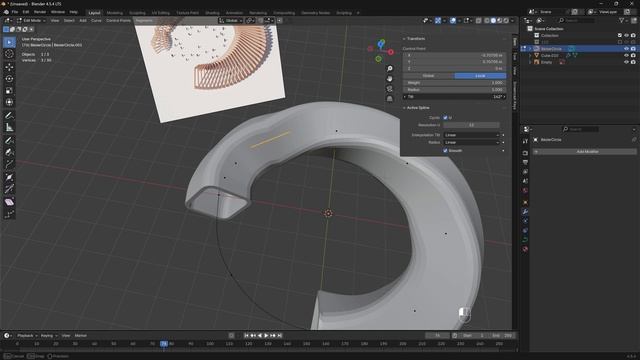Open Interpolation Tilt Linear dropdown
The image size is (640, 360).
(472, 135)
